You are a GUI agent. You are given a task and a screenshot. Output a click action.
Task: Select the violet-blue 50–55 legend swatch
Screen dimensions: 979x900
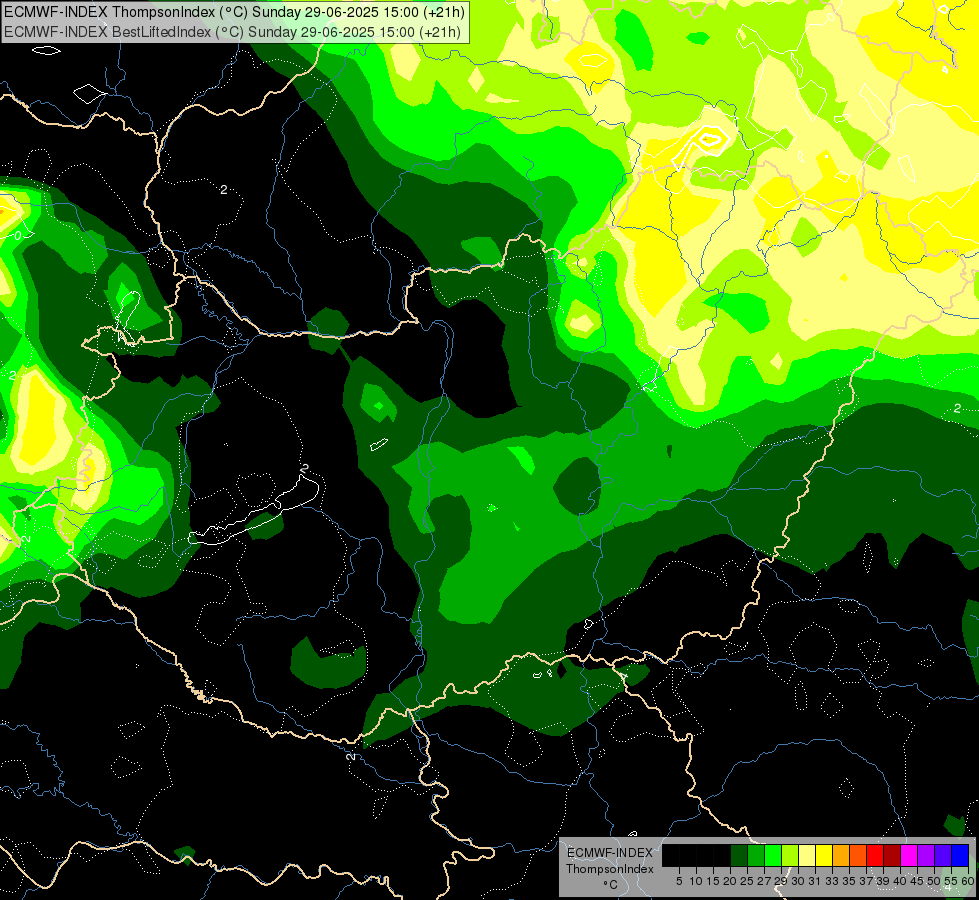[x=943, y=855]
